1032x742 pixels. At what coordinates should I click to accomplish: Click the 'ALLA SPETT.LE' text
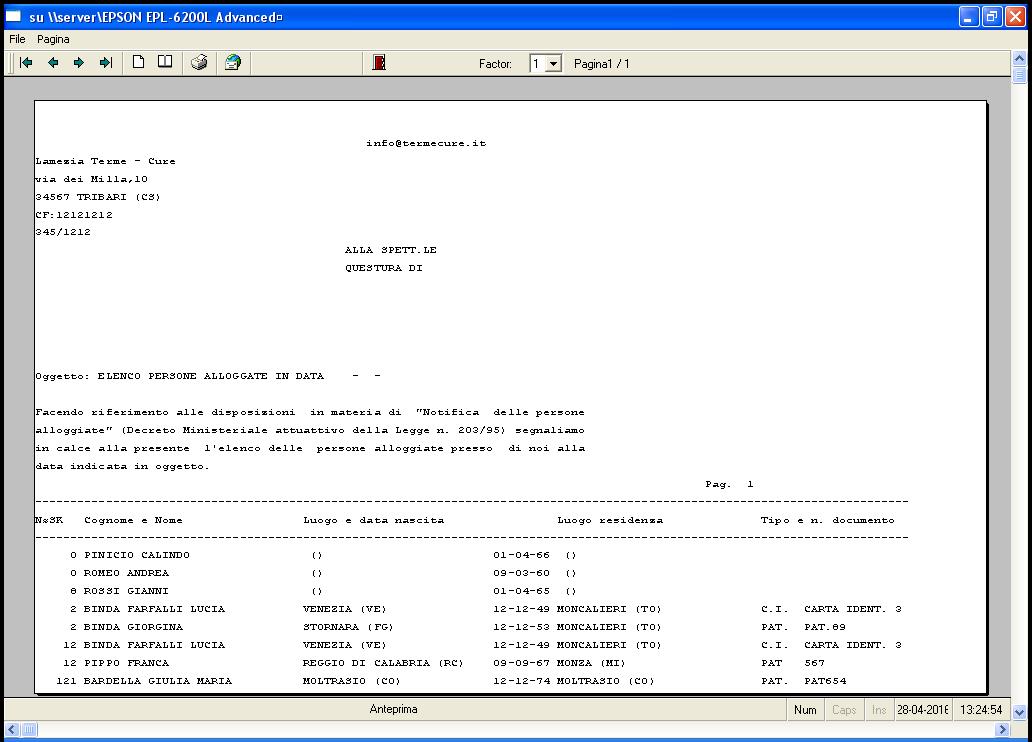(391, 250)
